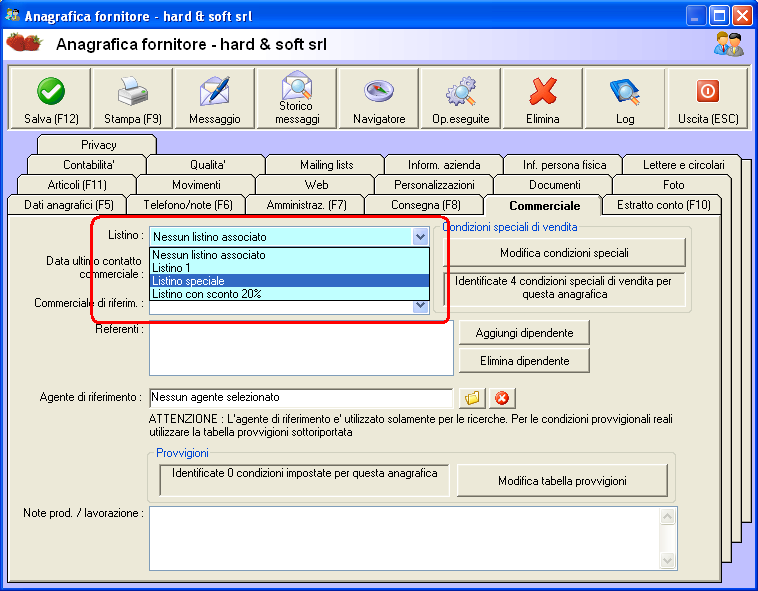Click Uscita (ESC) exit button
This screenshot has height=591, width=758.
click(x=708, y=99)
